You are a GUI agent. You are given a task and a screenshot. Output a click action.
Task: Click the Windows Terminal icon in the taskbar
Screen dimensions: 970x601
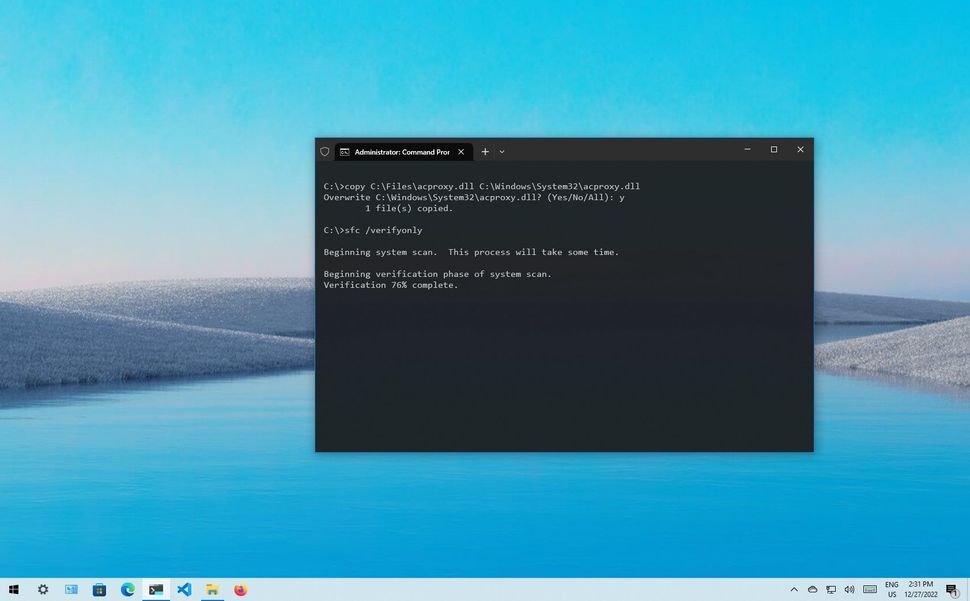(155, 589)
